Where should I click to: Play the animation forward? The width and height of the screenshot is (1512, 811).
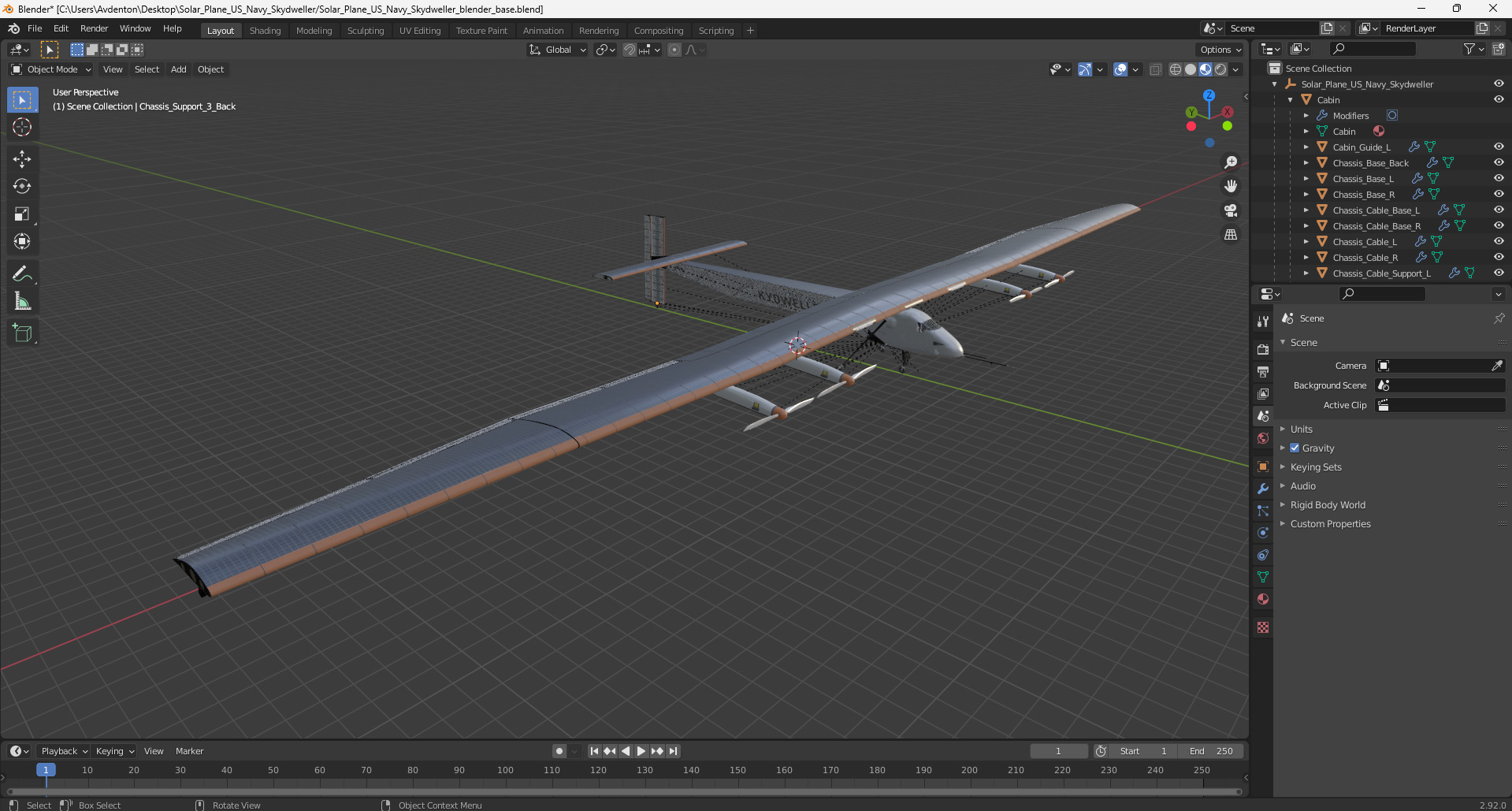click(x=641, y=751)
